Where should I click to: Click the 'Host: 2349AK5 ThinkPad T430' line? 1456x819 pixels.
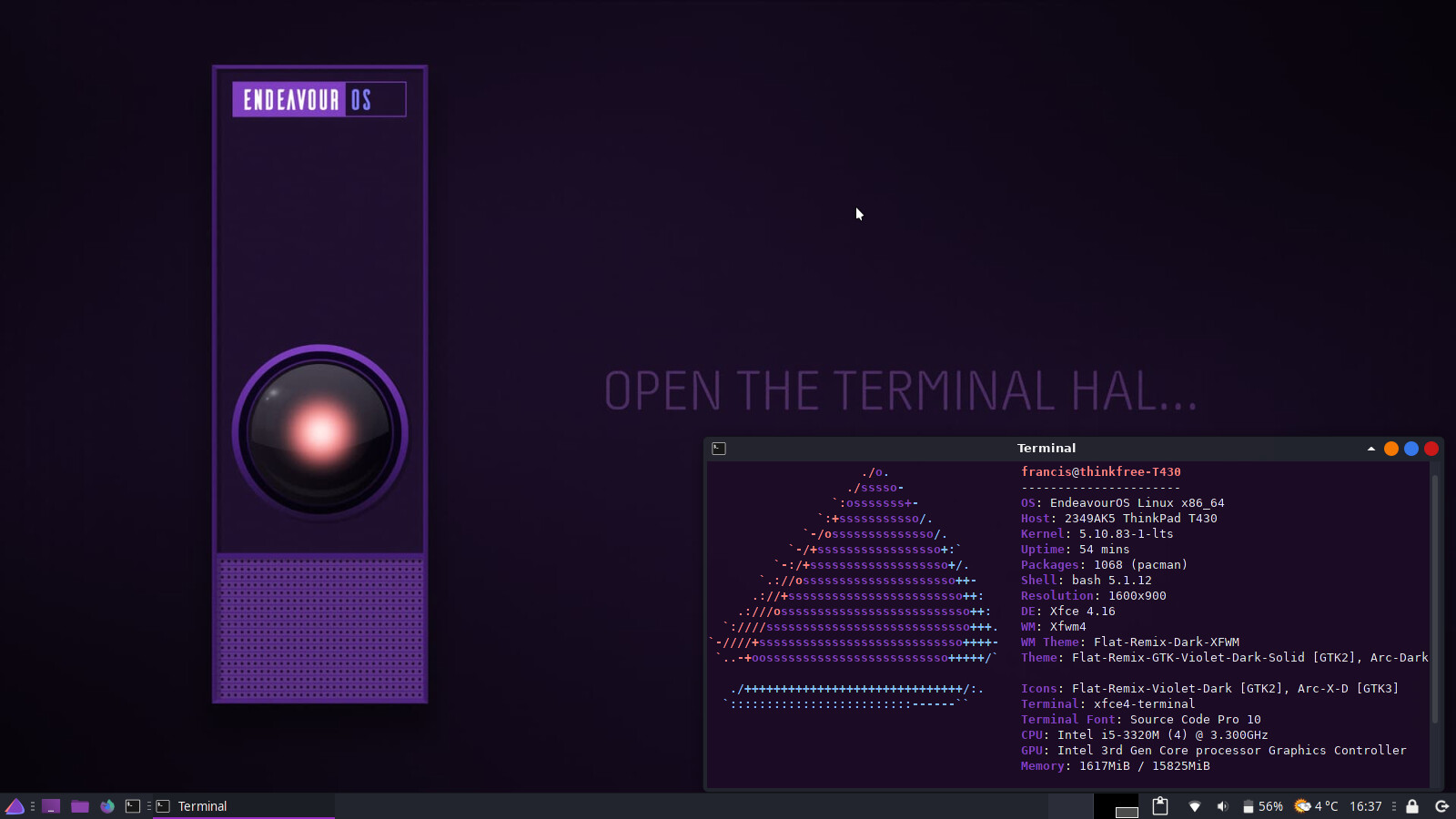1119,519
